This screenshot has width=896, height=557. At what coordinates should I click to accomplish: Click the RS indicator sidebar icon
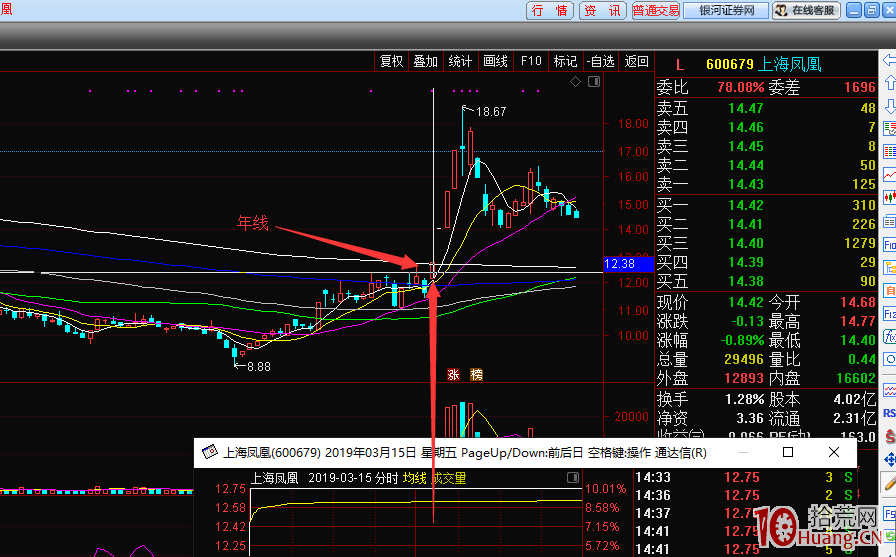(890, 413)
